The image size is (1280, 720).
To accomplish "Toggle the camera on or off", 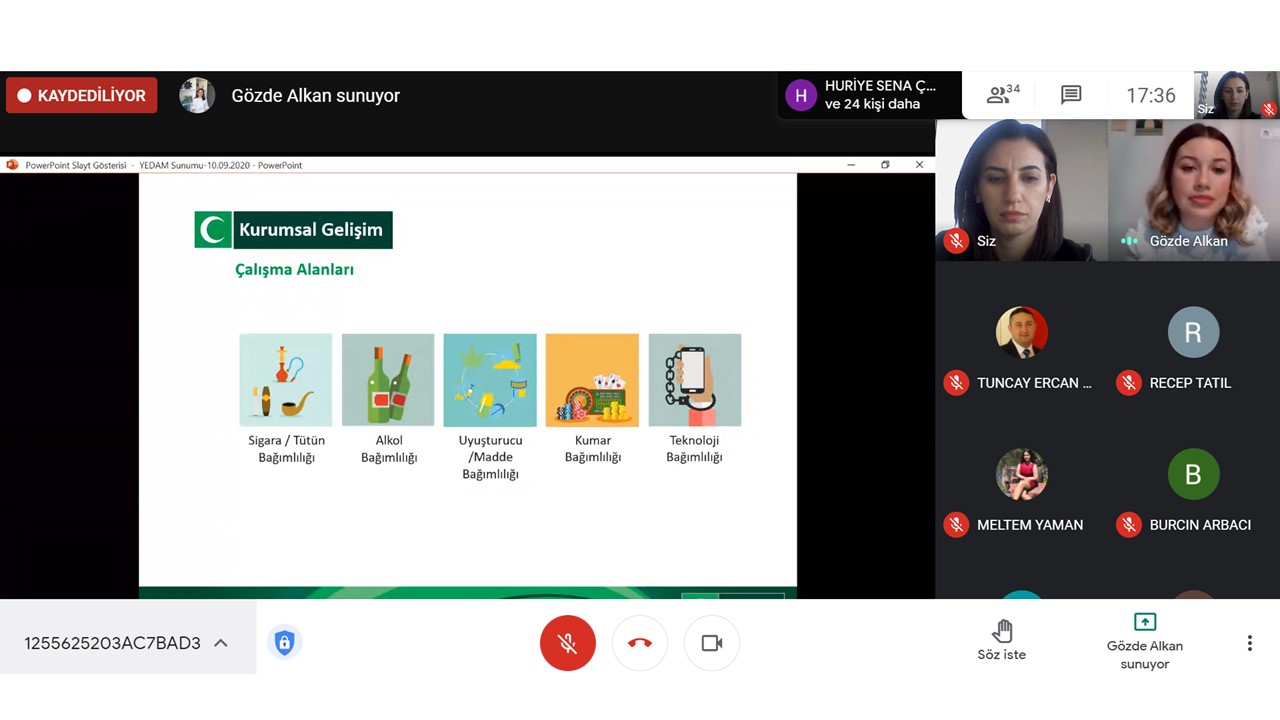I will (712, 643).
